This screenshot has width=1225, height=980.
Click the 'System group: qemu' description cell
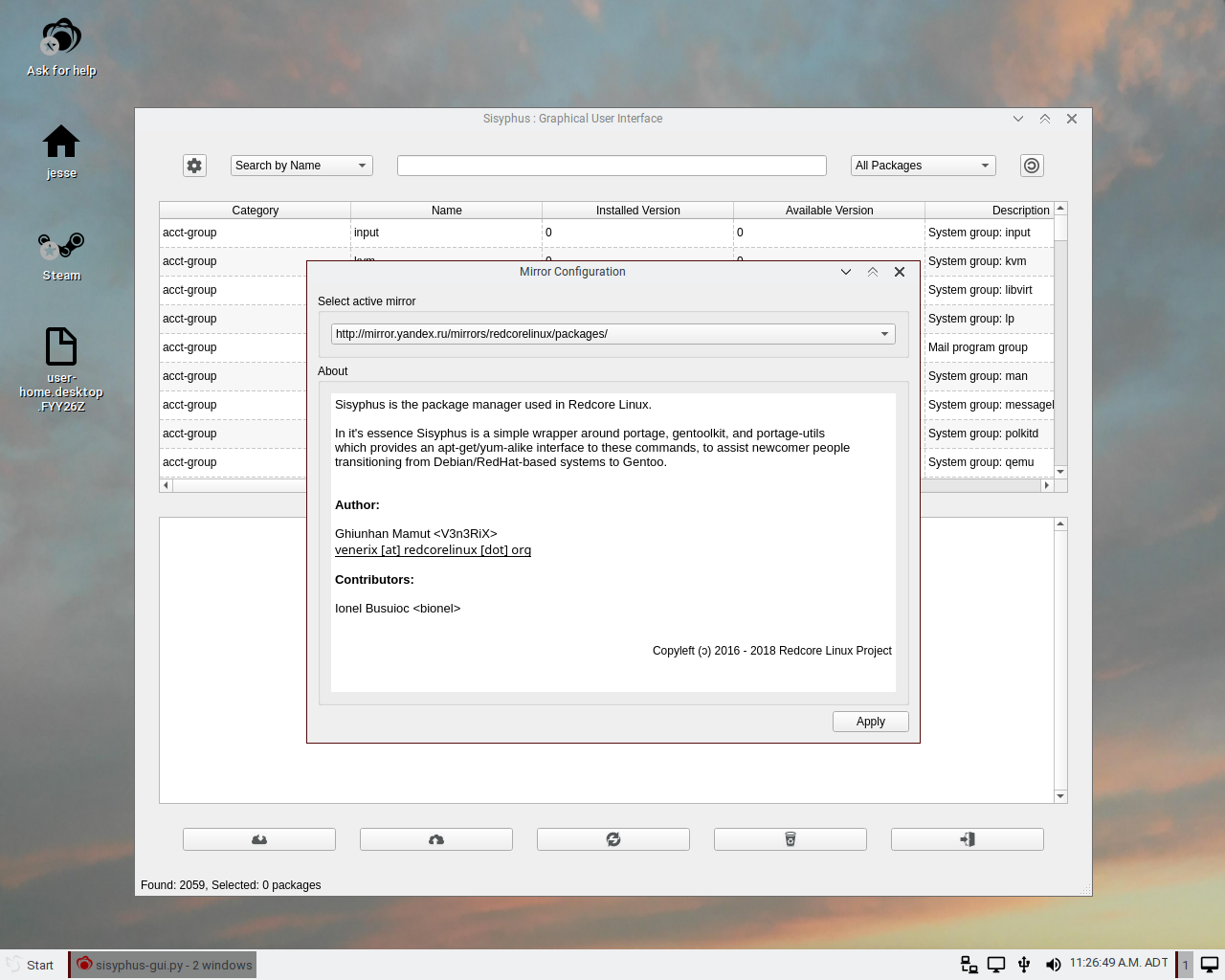[990, 462]
